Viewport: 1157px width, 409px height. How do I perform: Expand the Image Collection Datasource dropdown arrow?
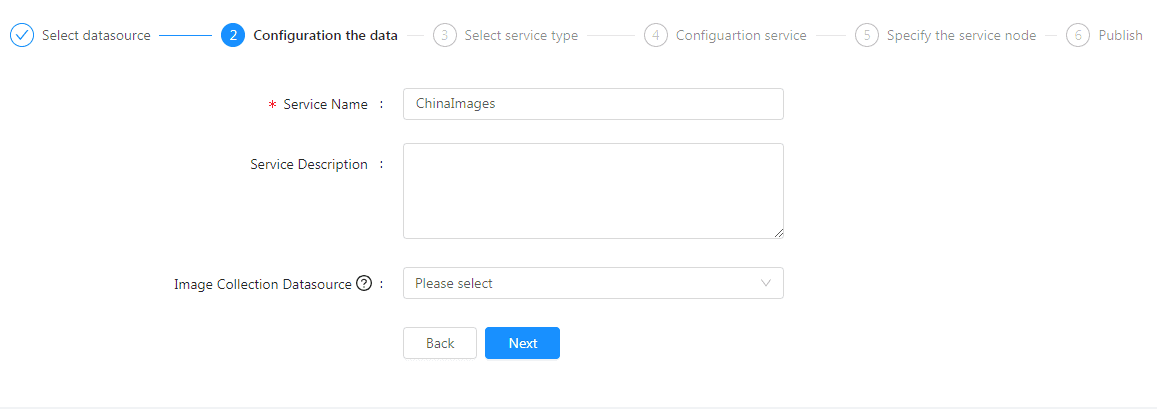766,283
